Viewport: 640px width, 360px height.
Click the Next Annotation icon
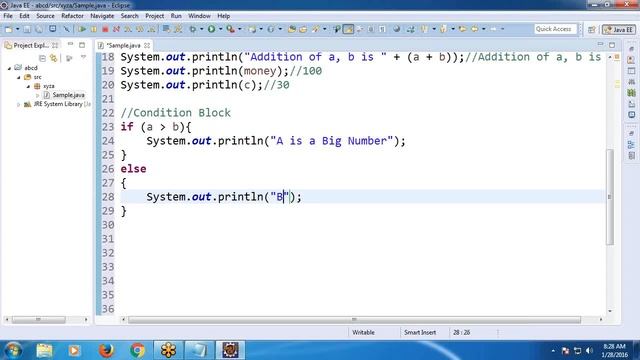(x=424, y=29)
